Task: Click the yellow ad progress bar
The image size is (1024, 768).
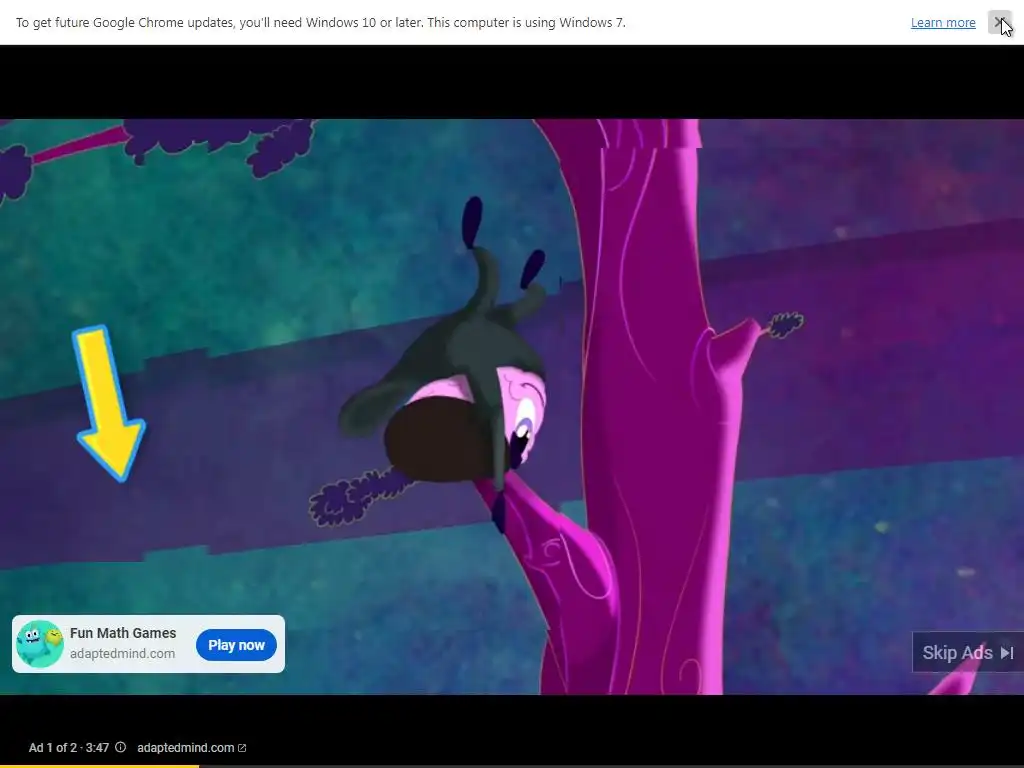Action: point(99,766)
